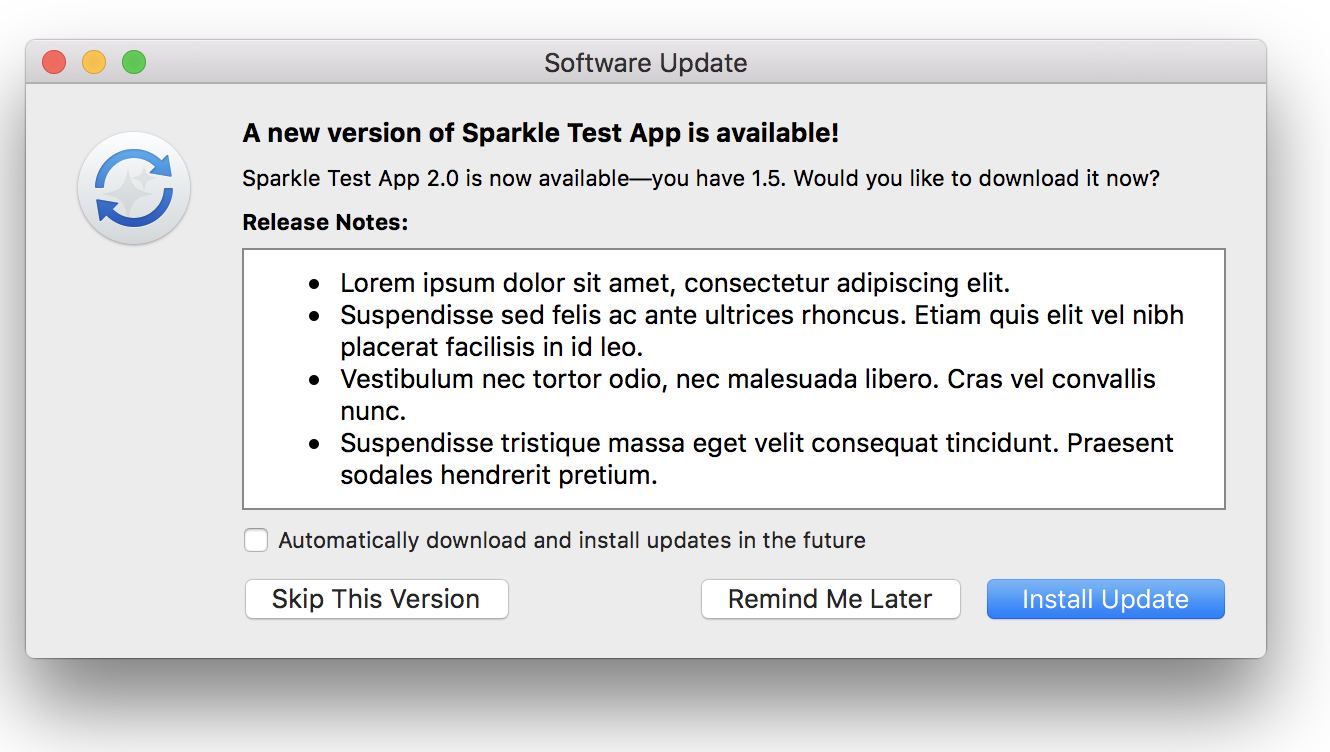Zoom window with the green button
Image resolution: width=1330 pixels, height=752 pixels.
tap(134, 62)
